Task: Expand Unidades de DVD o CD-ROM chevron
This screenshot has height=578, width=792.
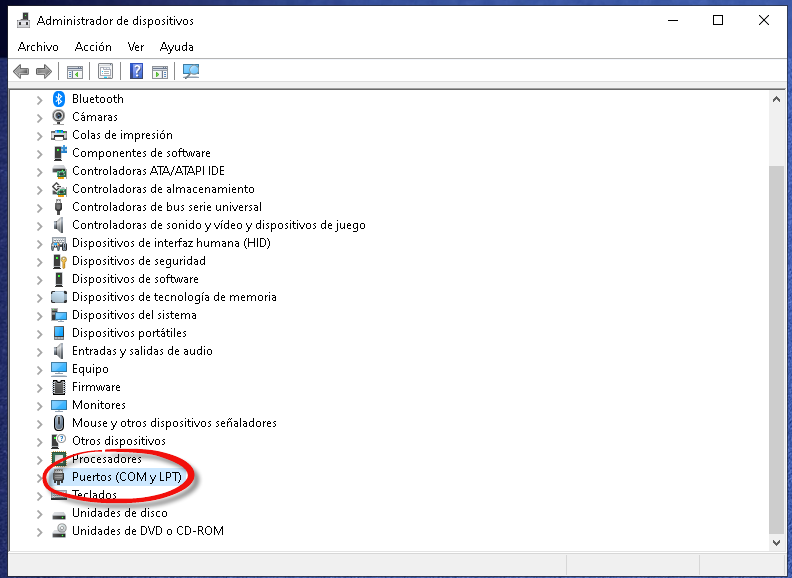Action: 39,532
